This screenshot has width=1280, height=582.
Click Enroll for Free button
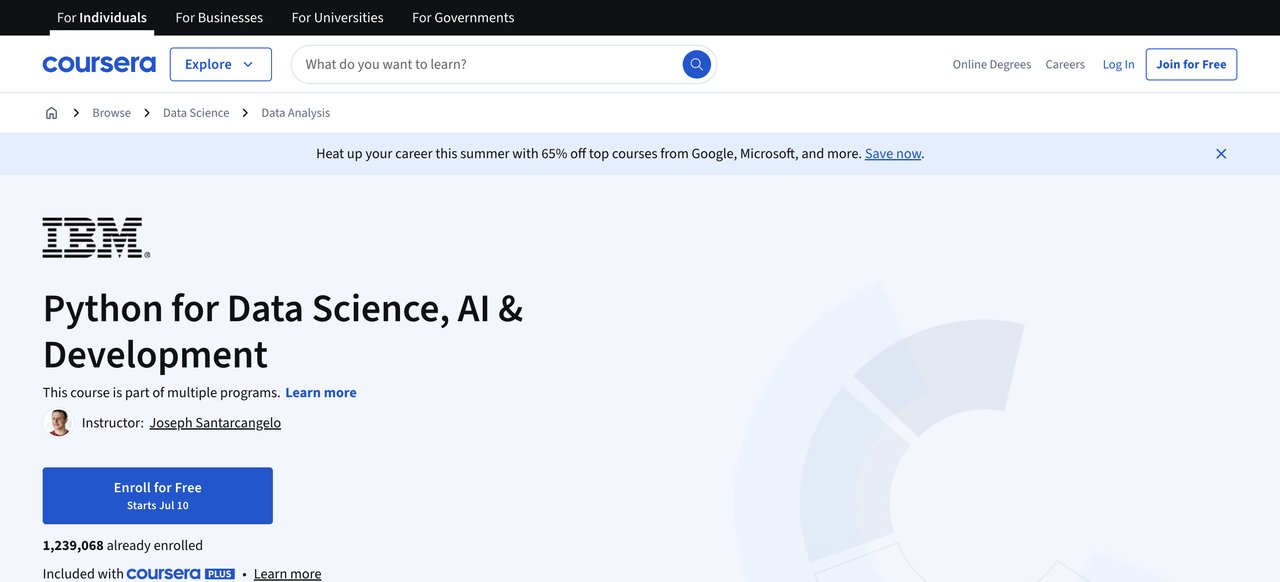pyautogui.click(x=158, y=496)
